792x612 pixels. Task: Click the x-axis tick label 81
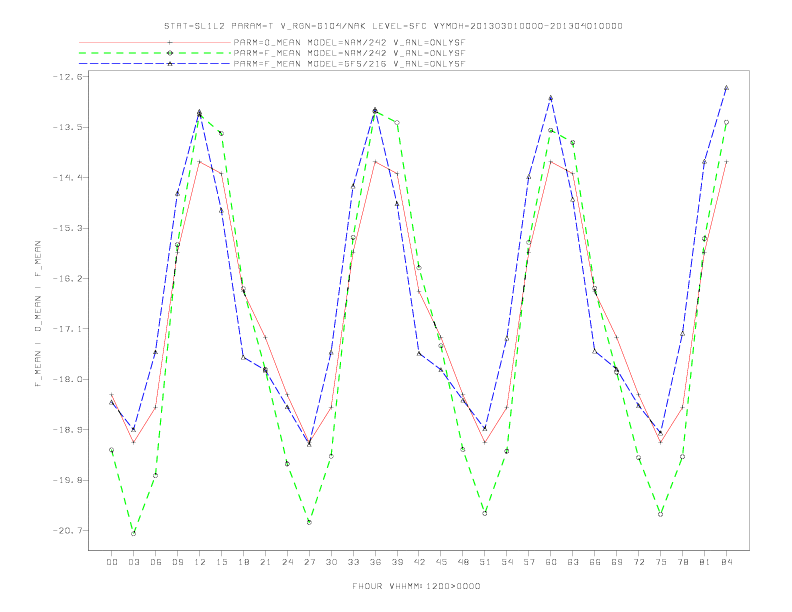click(705, 562)
